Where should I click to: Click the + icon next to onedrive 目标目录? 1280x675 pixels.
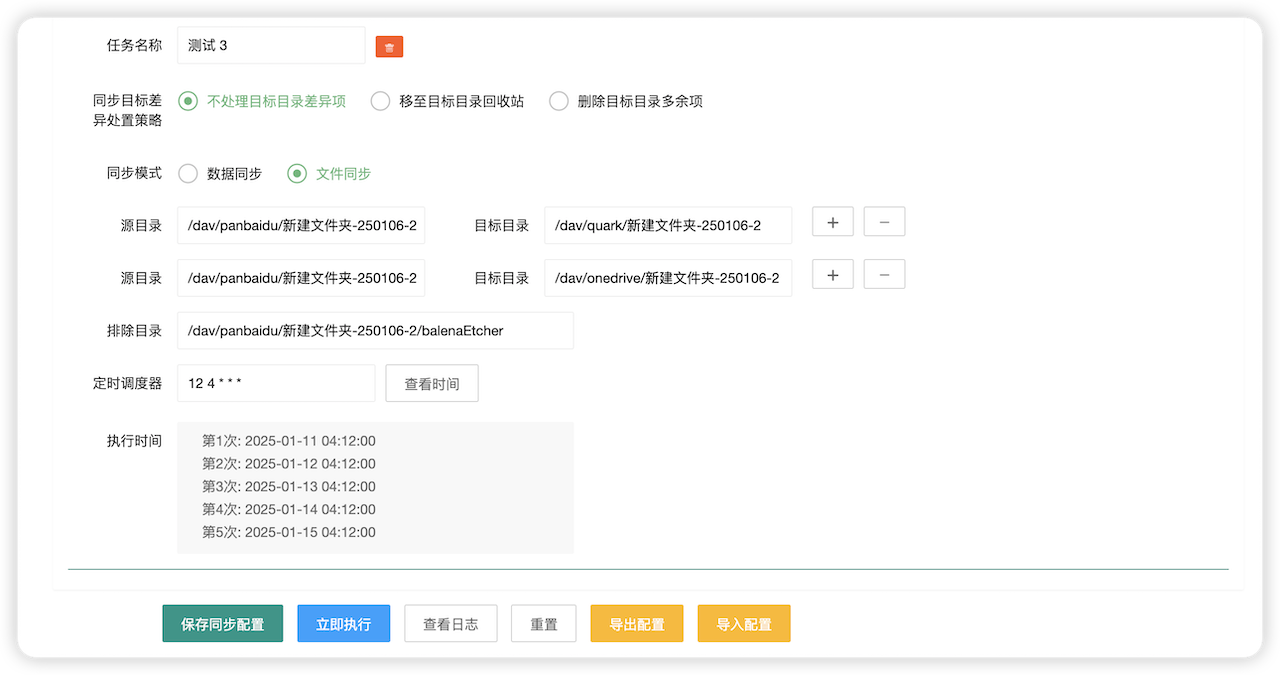[x=832, y=274]
